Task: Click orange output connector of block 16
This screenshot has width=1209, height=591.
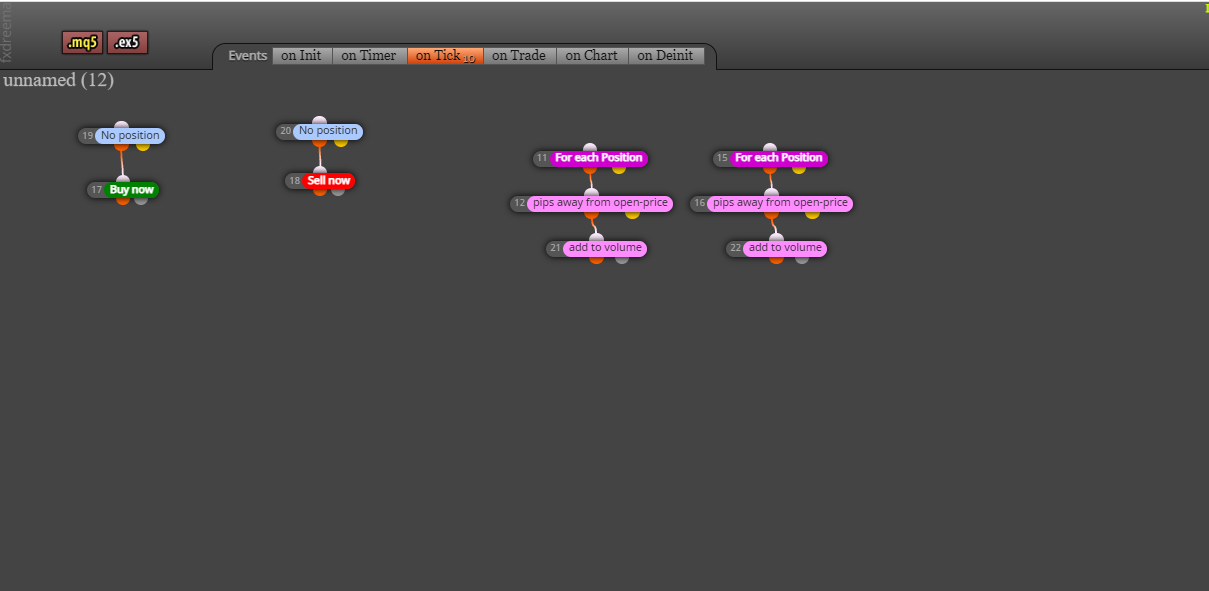Action: [771, 213]
